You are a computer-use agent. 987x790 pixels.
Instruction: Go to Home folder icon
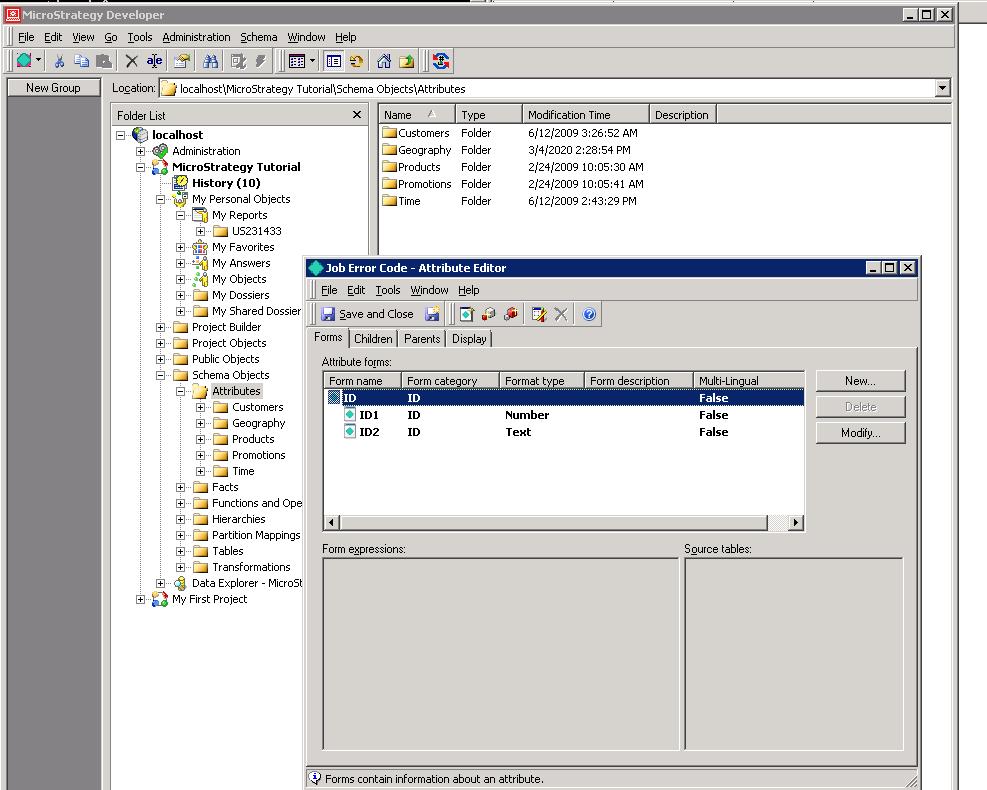coord(384,61)
